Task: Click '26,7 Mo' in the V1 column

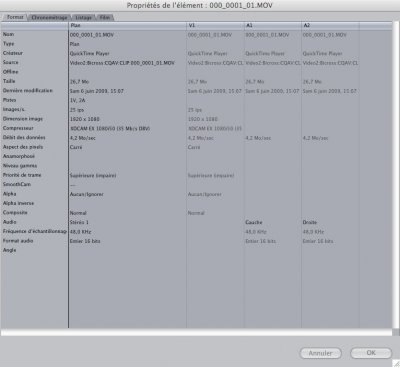Action: pyautogui.click(x=197, y=82)
